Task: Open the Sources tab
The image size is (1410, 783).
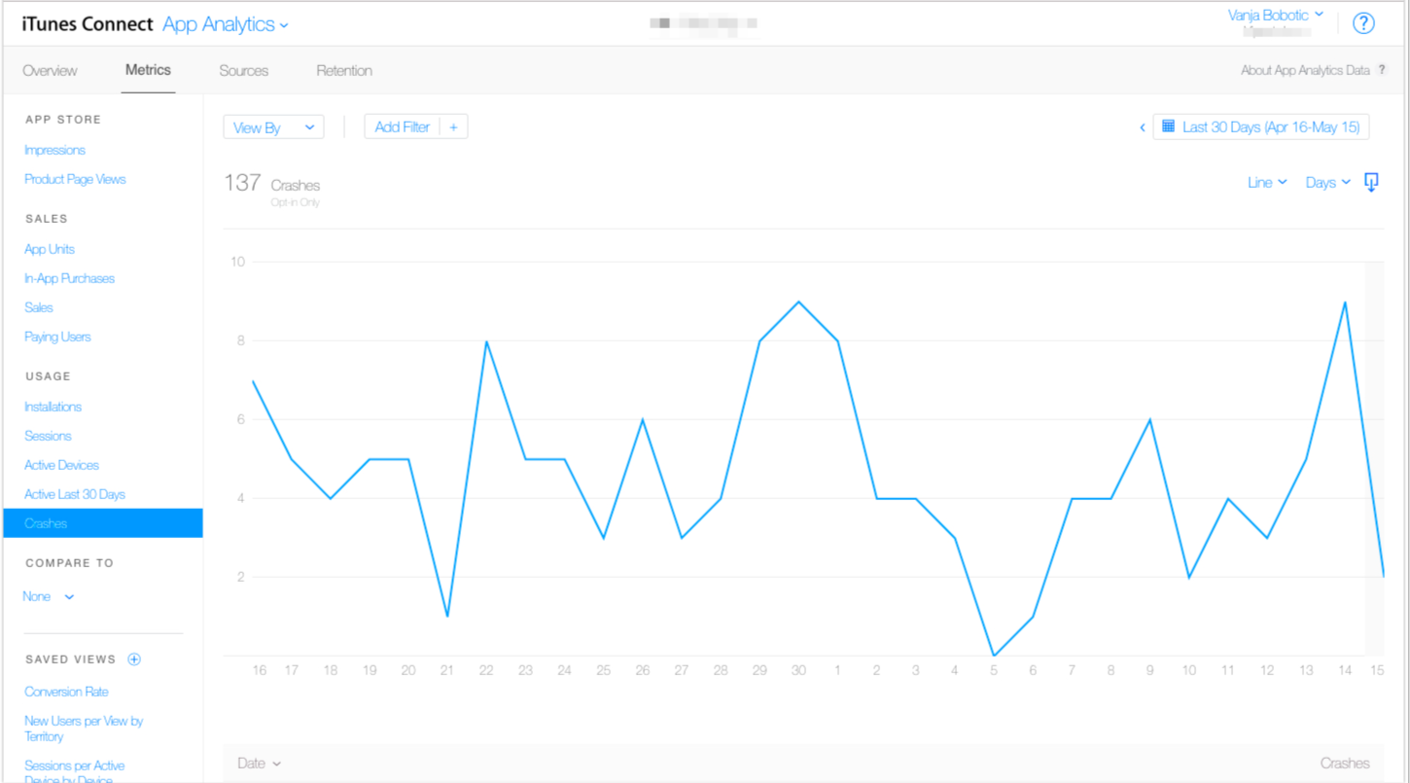Action: click(x=243, y=70)
